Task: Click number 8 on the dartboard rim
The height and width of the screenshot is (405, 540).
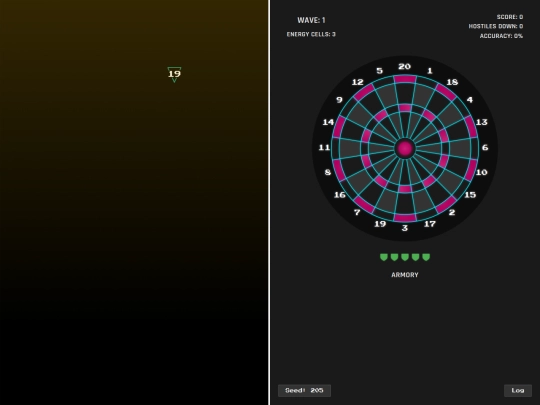Action: pyautogui.click(x=328, y=172)
